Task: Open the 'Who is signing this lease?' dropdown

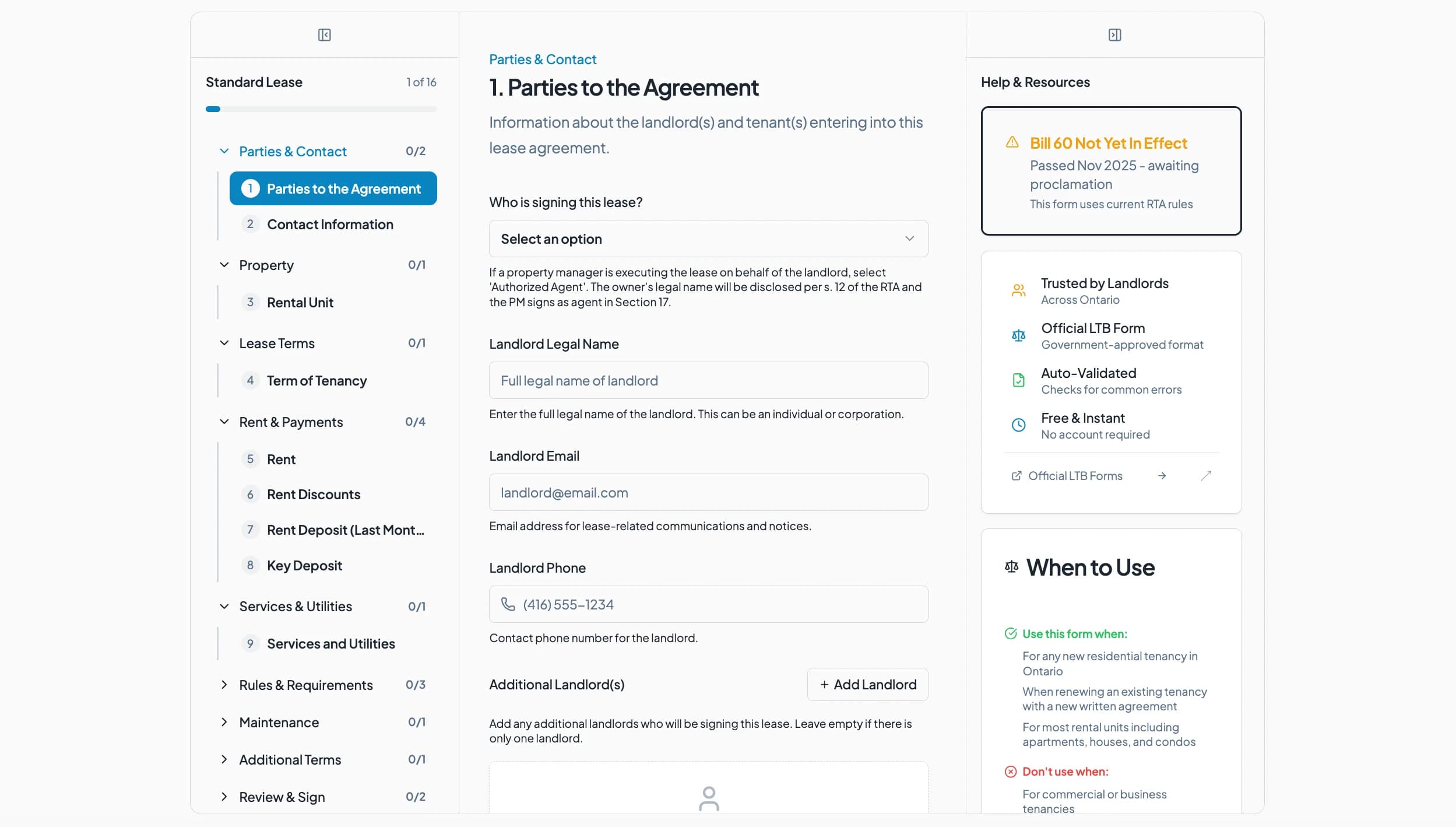Action: click(708, 239)
